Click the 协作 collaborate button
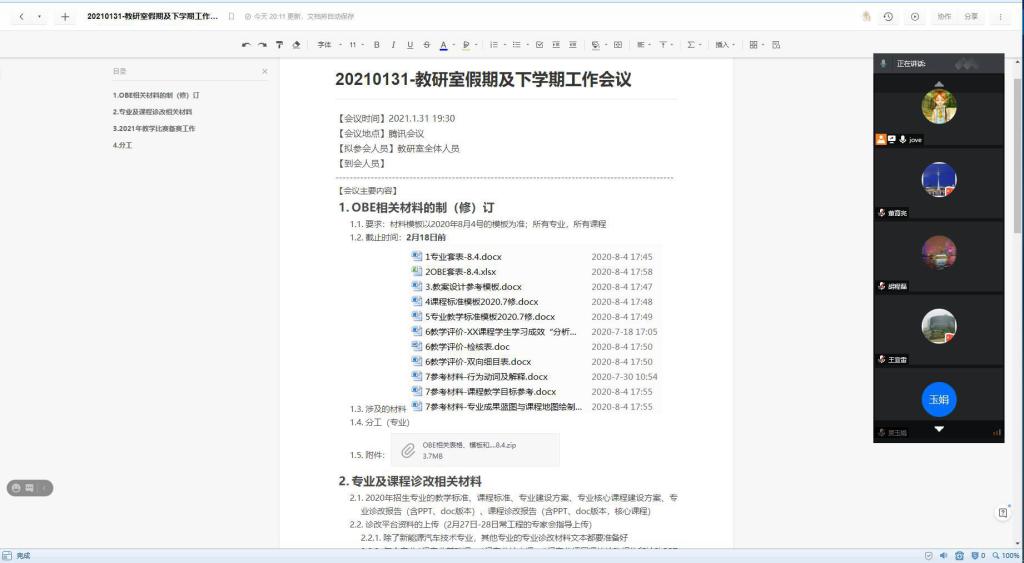This screenshot has width=1024, height=563. click(x=943, y=17)
